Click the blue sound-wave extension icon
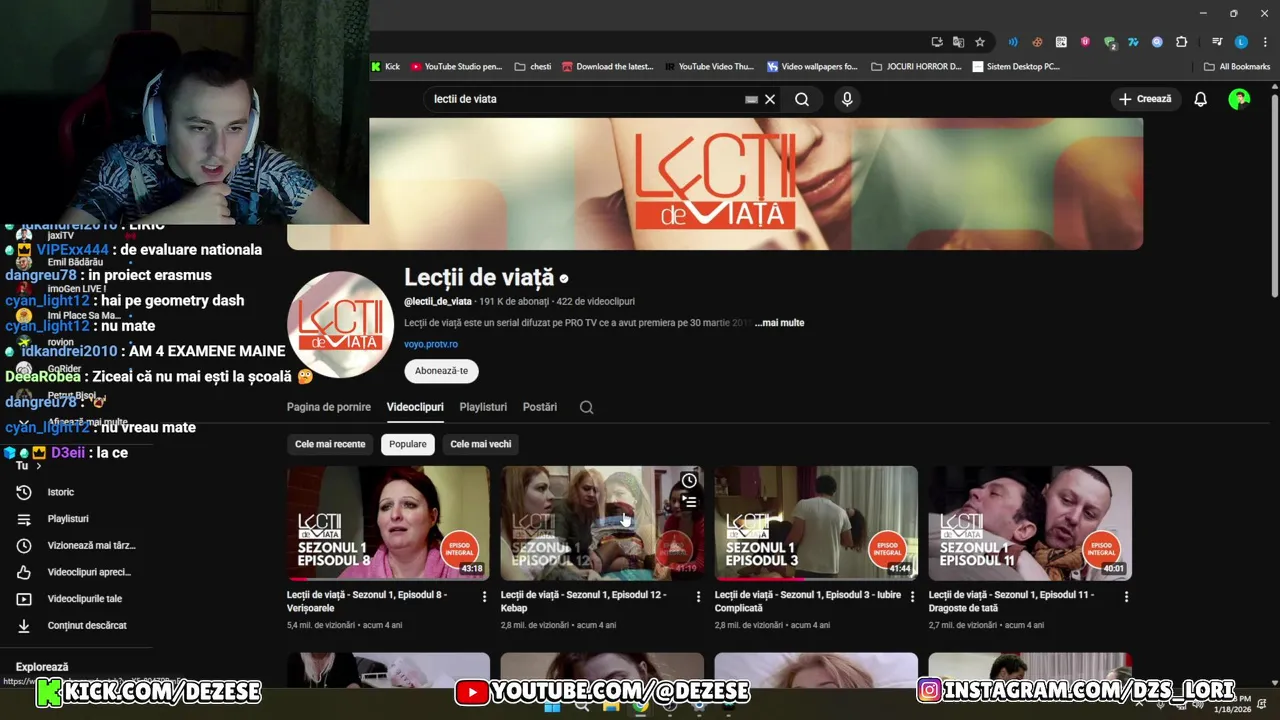1280x720 pixels. click(x=1013, y=42)
